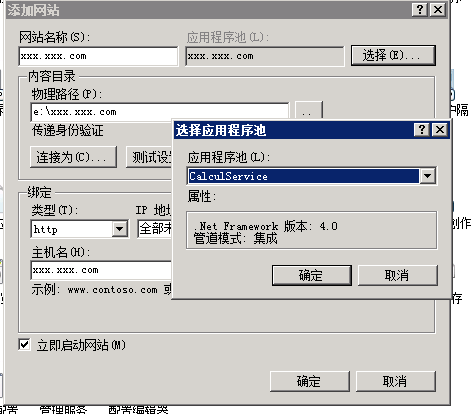Screen dimensions: 474x414
Task: Open the http binding type dropdown
Action: click(x=119, y=229)
